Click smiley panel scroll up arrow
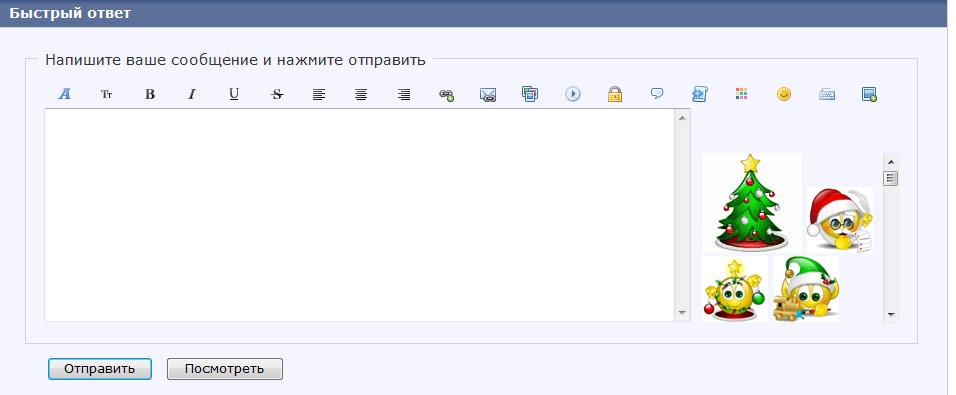This screenshot has width=956, height=395. 891,162
